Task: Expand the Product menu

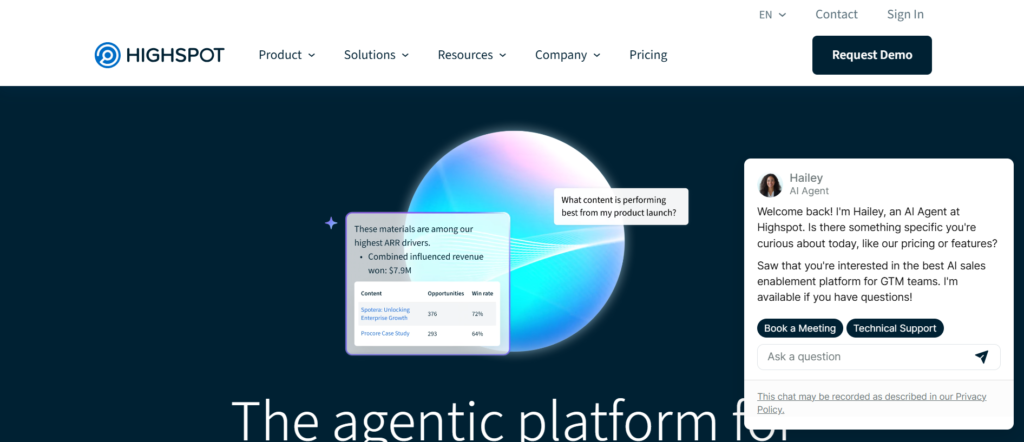Action: pyautogui.click(x=286, y=55)
